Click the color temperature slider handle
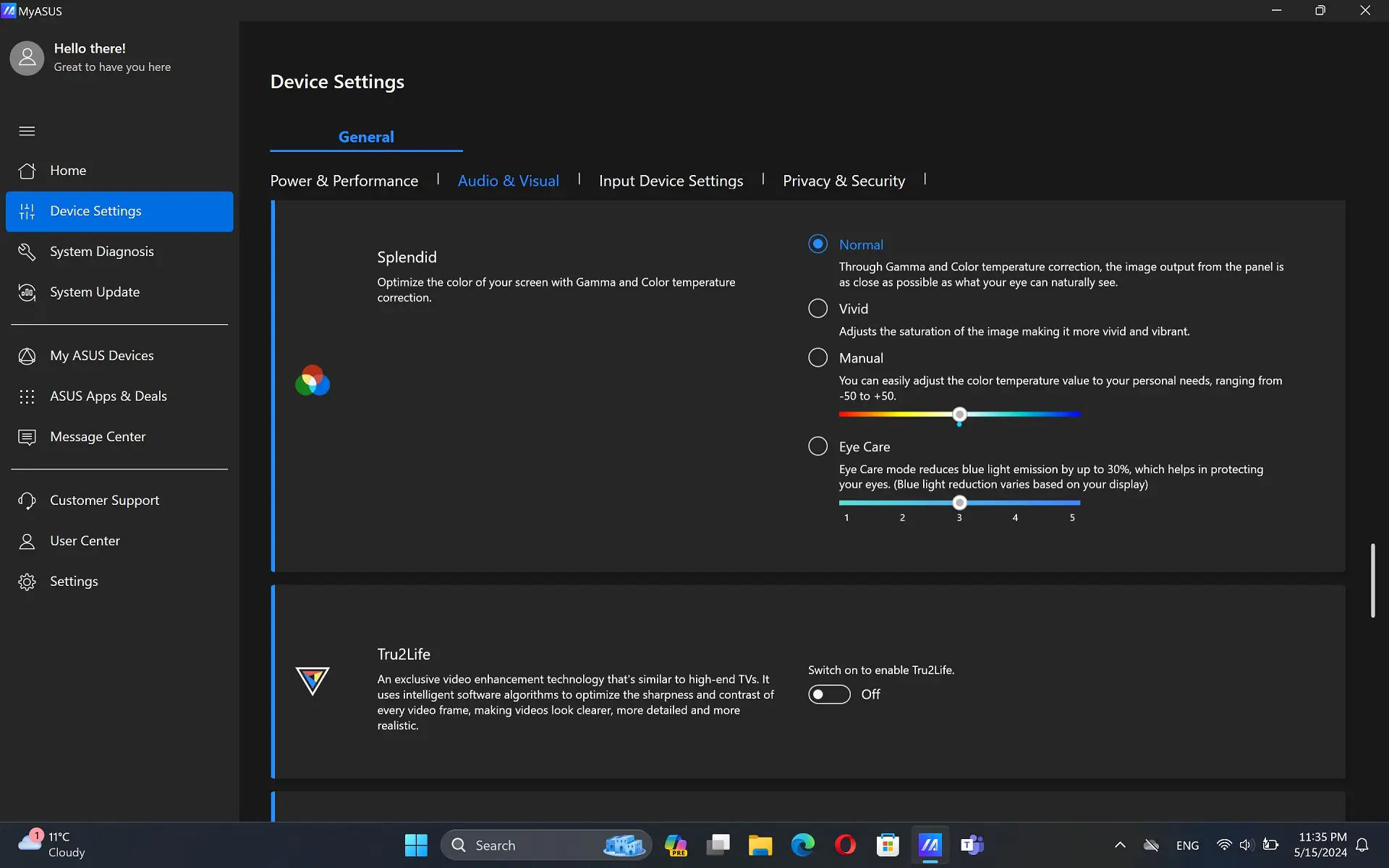This screenshot has height=868, width=1389. [959, 414]
